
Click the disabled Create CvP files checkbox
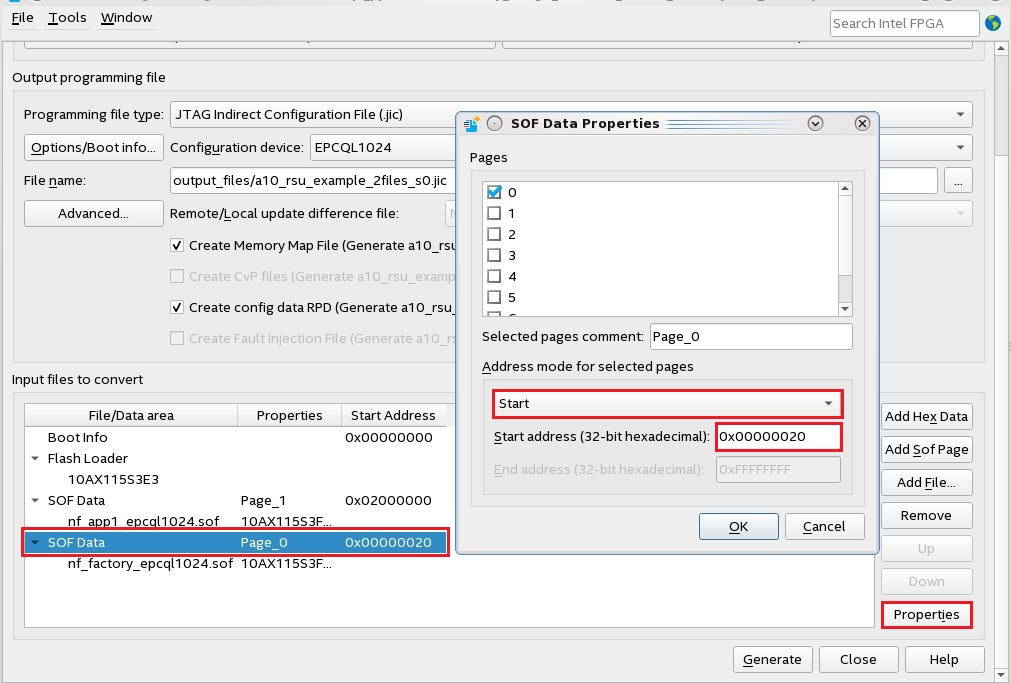tap(177, 276)
